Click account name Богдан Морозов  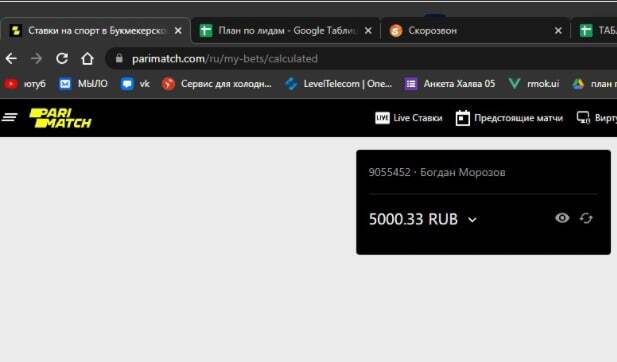point(463,172)
